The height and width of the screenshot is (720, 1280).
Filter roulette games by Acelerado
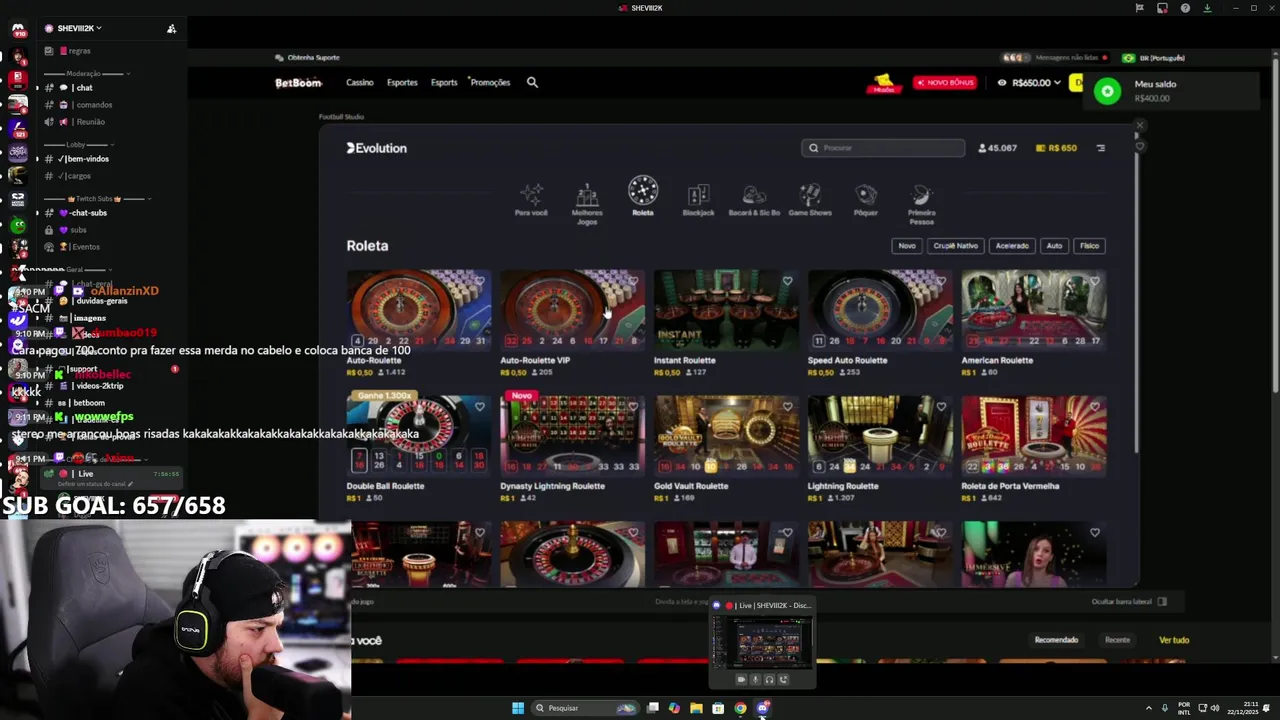pyautogui.click(x=1012, y=245)
